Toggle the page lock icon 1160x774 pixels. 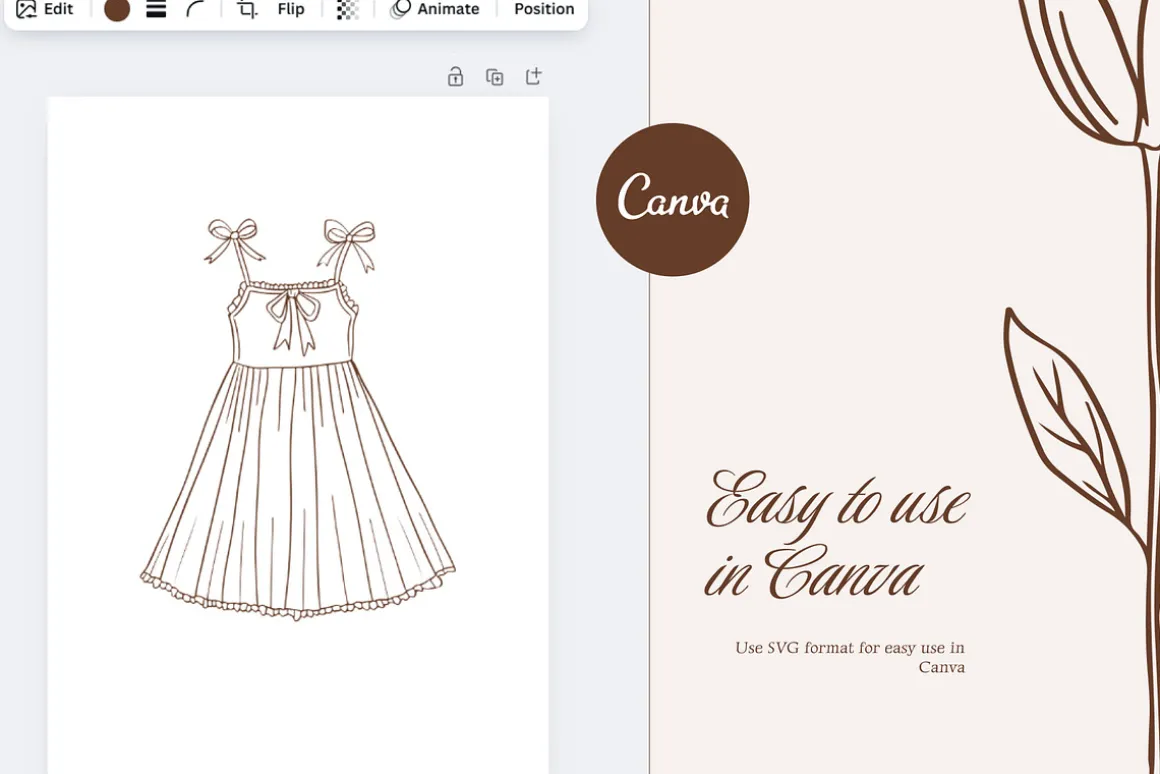click(x=456, y=76)
